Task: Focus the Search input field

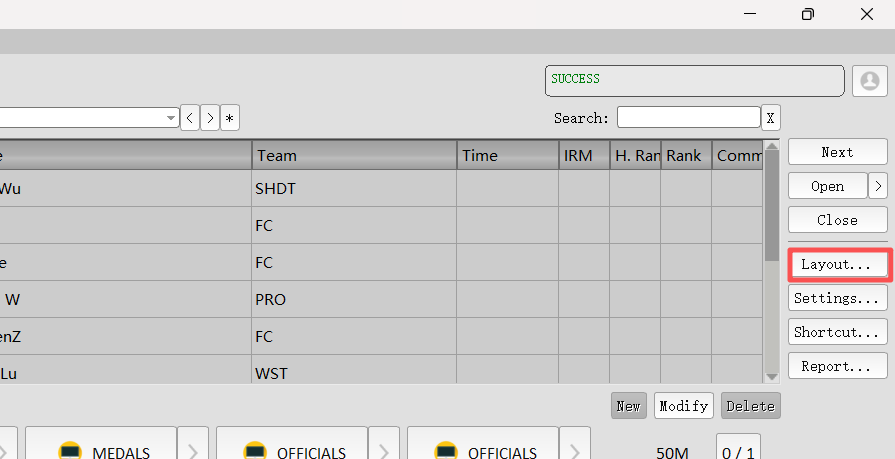Action: tap(688, 118)
